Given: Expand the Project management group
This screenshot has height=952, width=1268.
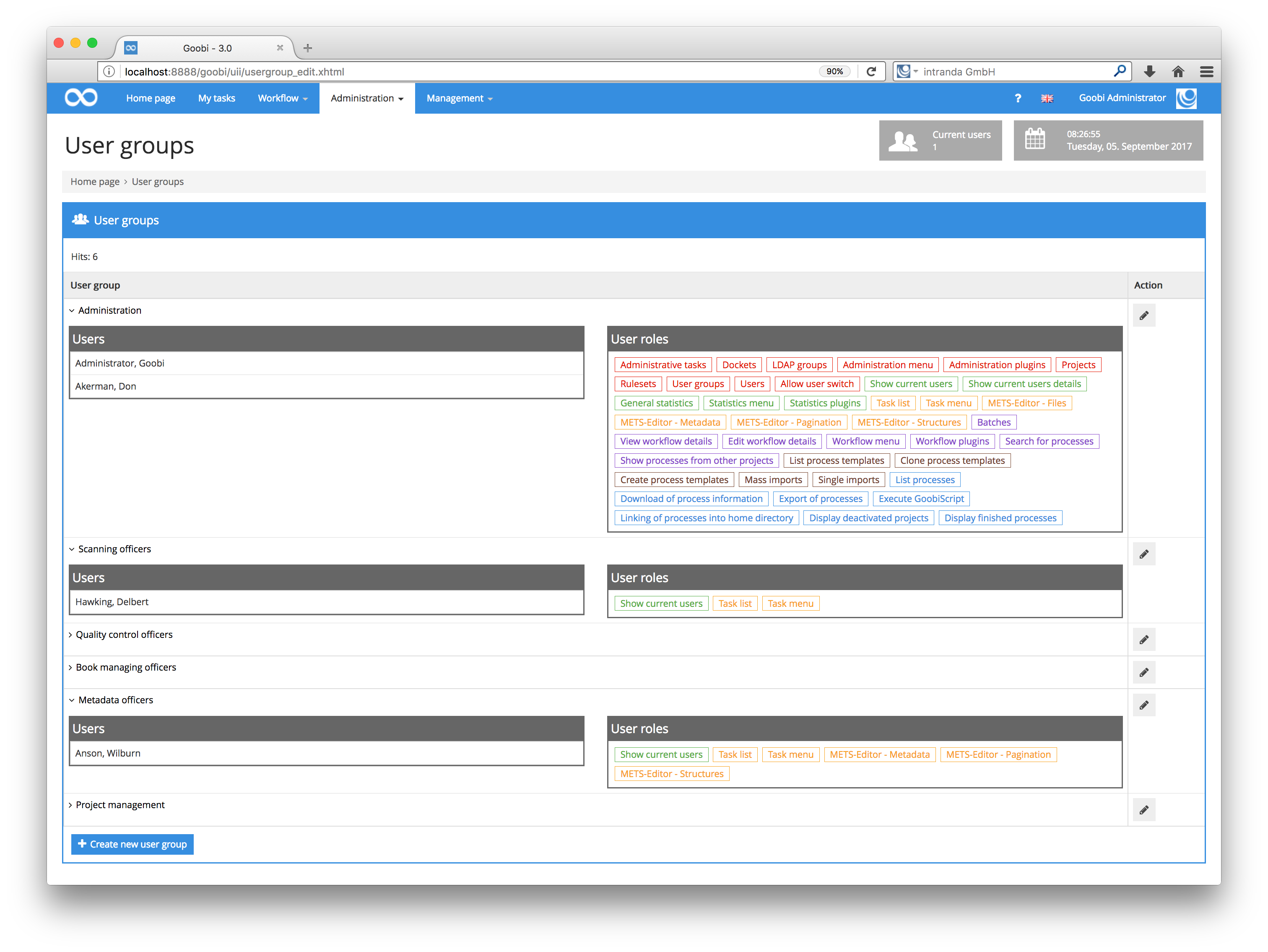Looking at the screenshot, I should point(70,805).
